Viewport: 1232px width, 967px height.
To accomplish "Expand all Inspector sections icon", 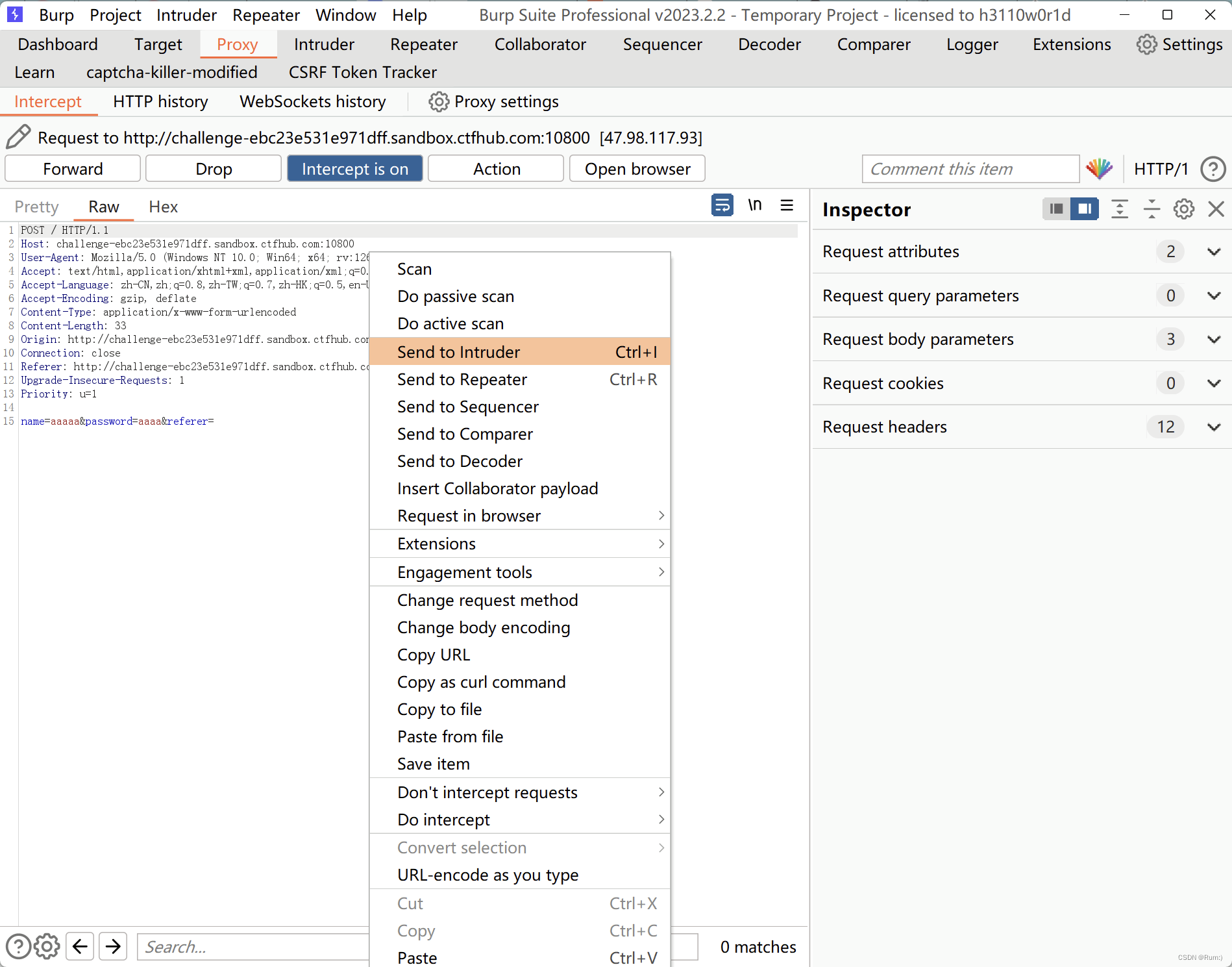I will 1120,209.
